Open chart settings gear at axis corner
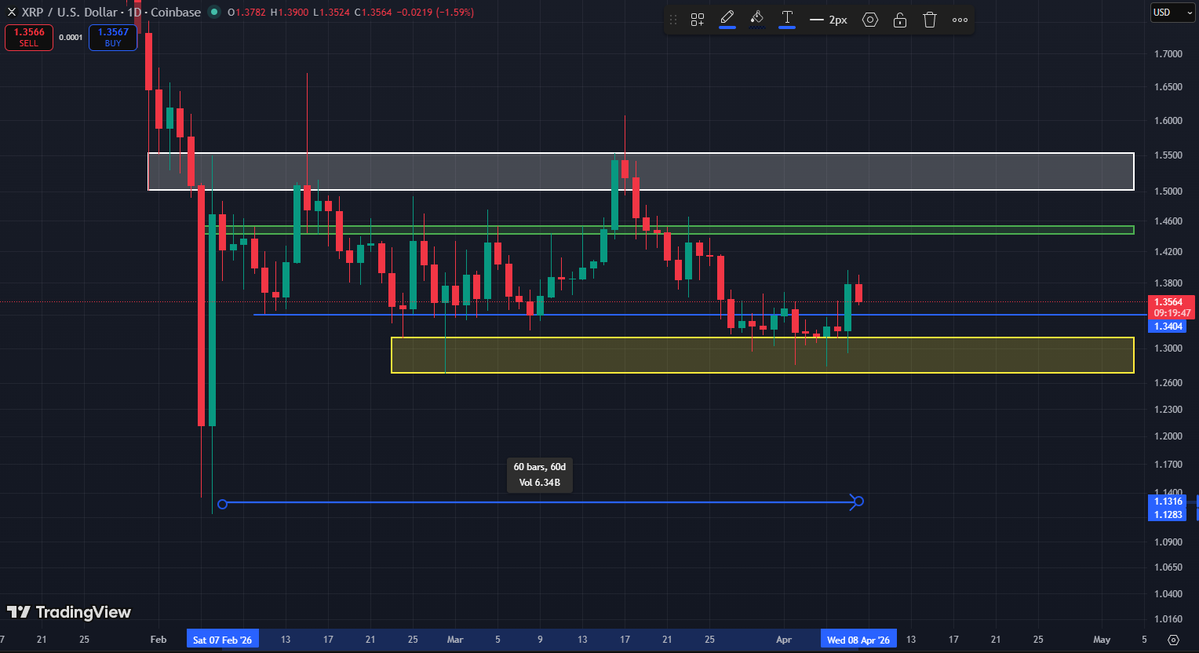Screen dimensions: 1199x653 coord(1174,640)
